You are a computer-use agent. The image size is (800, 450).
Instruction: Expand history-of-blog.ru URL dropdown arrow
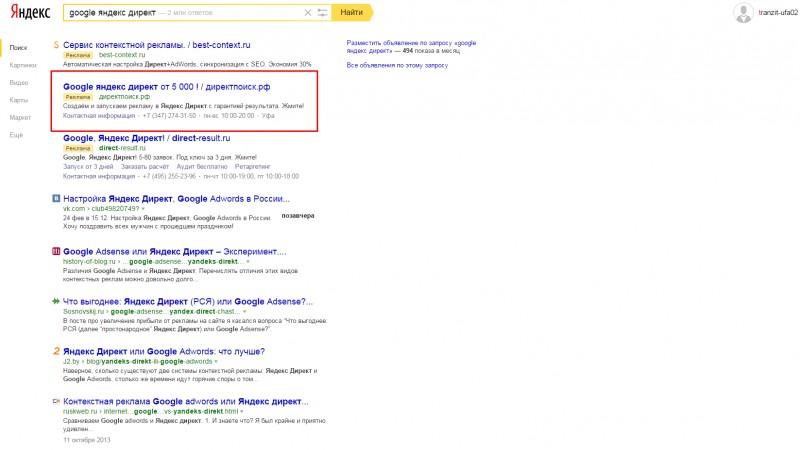(248, 262)
